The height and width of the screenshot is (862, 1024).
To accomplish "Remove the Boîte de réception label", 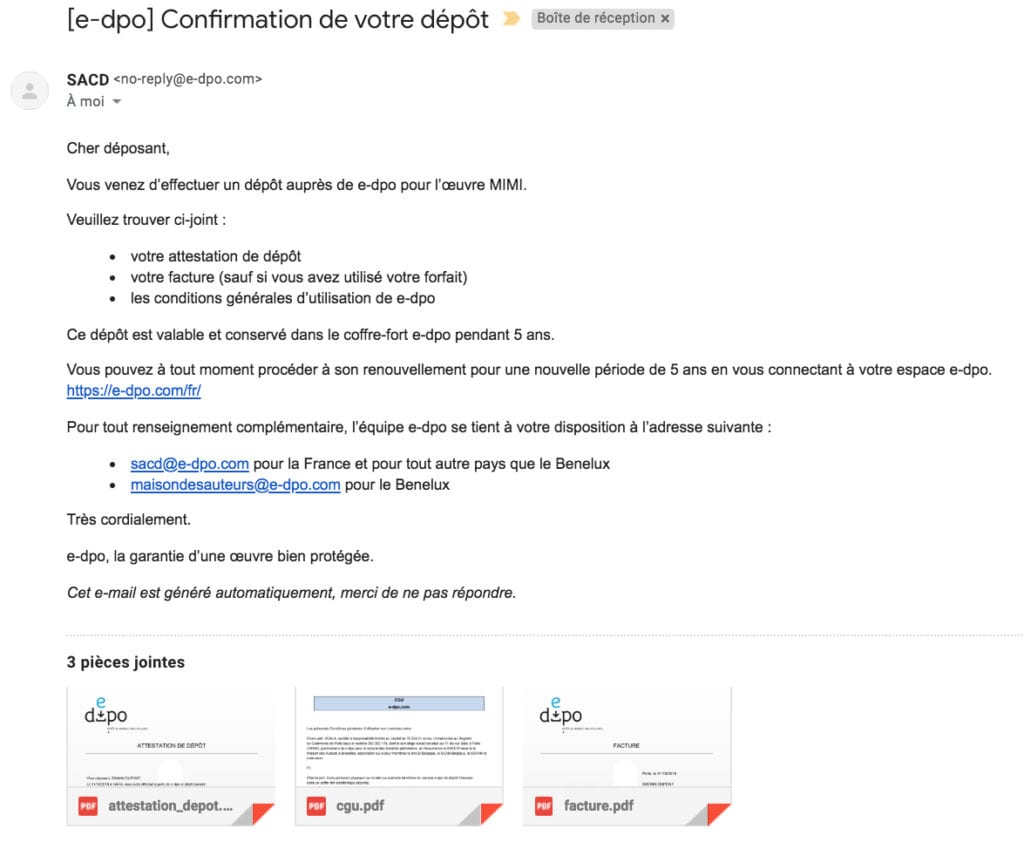I will coord(665,19).
